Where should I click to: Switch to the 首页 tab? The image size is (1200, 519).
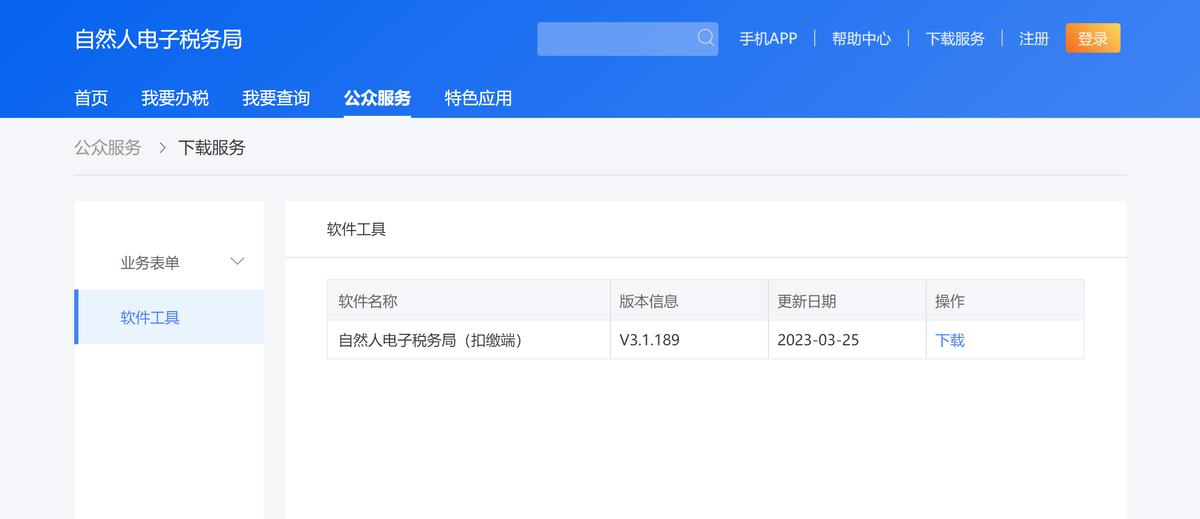(91, 98)
